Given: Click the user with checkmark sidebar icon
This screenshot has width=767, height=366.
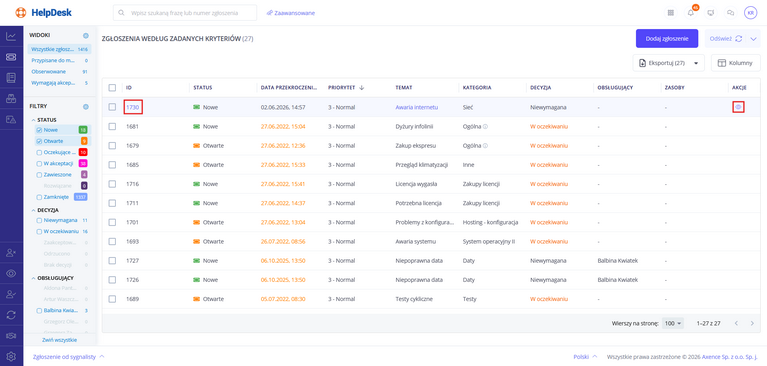Looking at the screenshot, I should [x=11, y=294].
